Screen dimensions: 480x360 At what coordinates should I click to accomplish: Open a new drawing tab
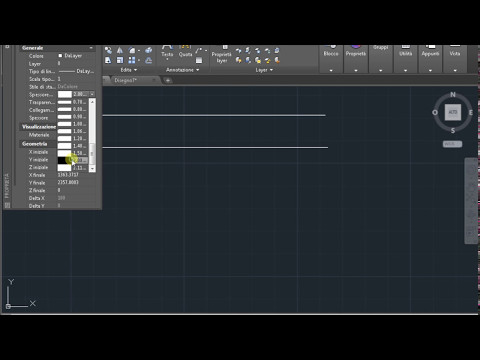tap(168, 80)
